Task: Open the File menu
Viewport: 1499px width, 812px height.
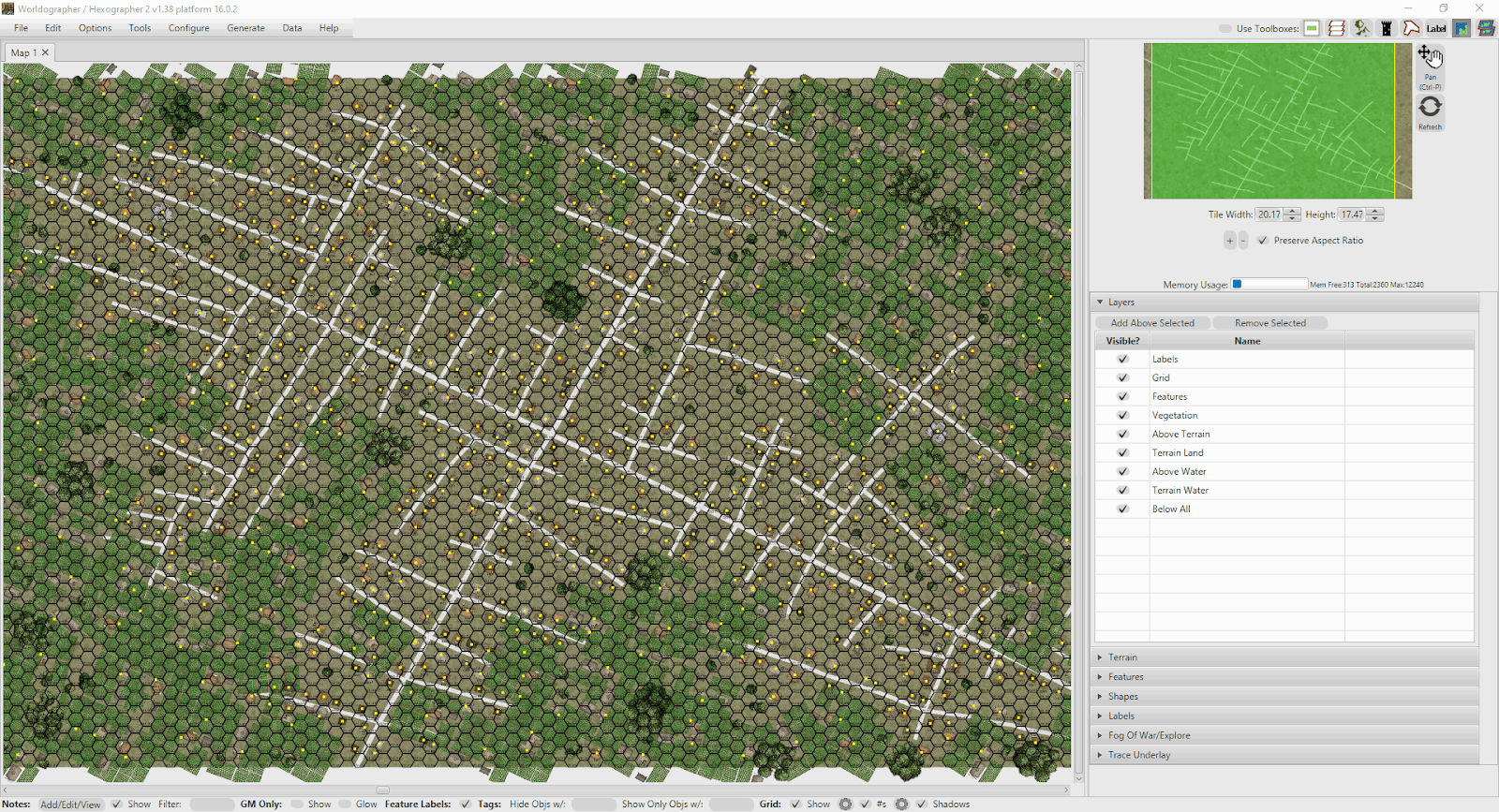Action: coord(21,28)
